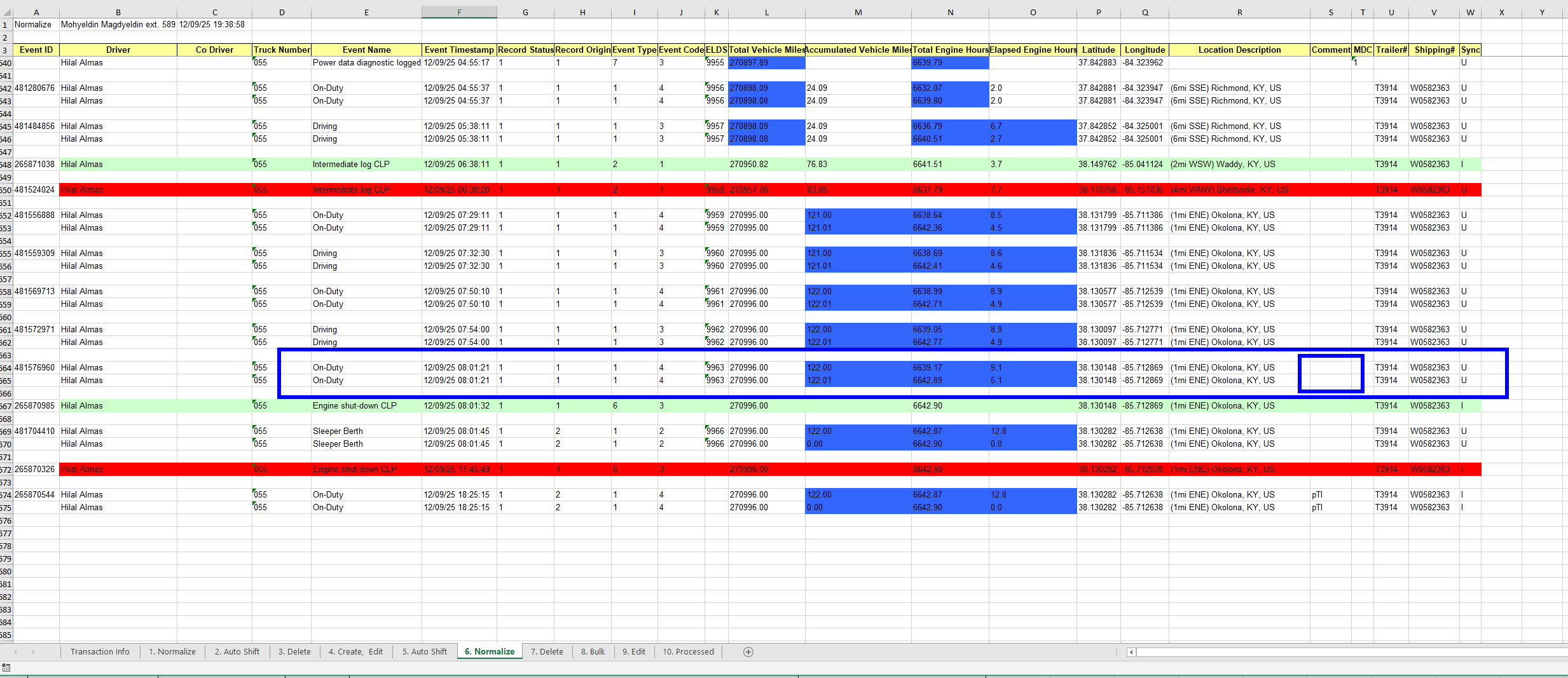Select column L header
The image size is (1568, 678).
click(x=767, y=12)
